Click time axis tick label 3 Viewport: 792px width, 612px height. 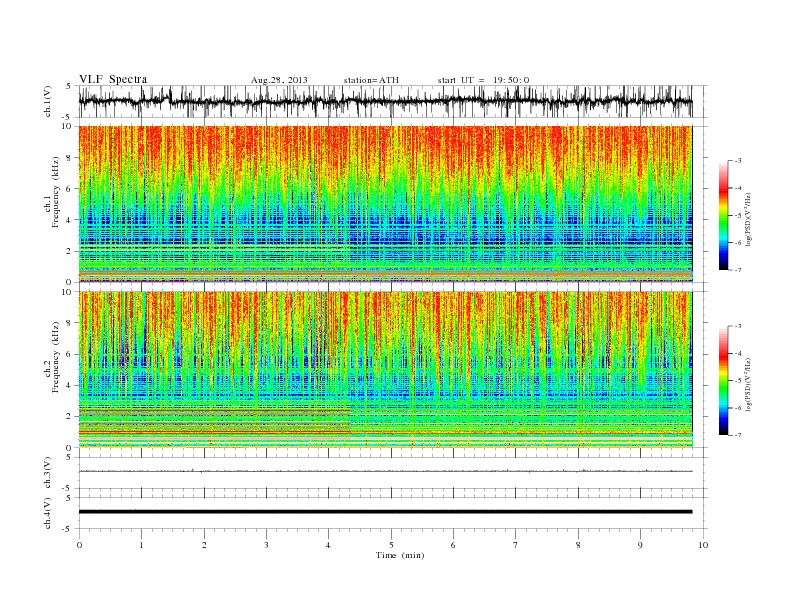tap(266, 545)
